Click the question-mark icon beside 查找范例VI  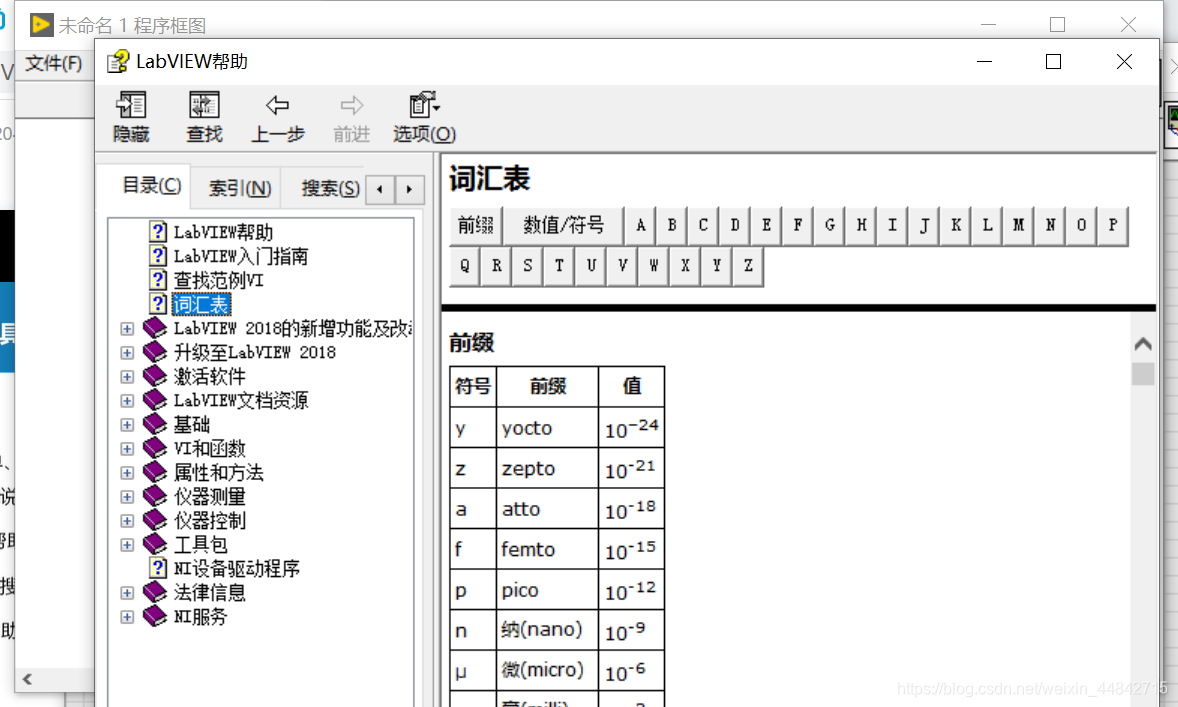tap(158, 280)
